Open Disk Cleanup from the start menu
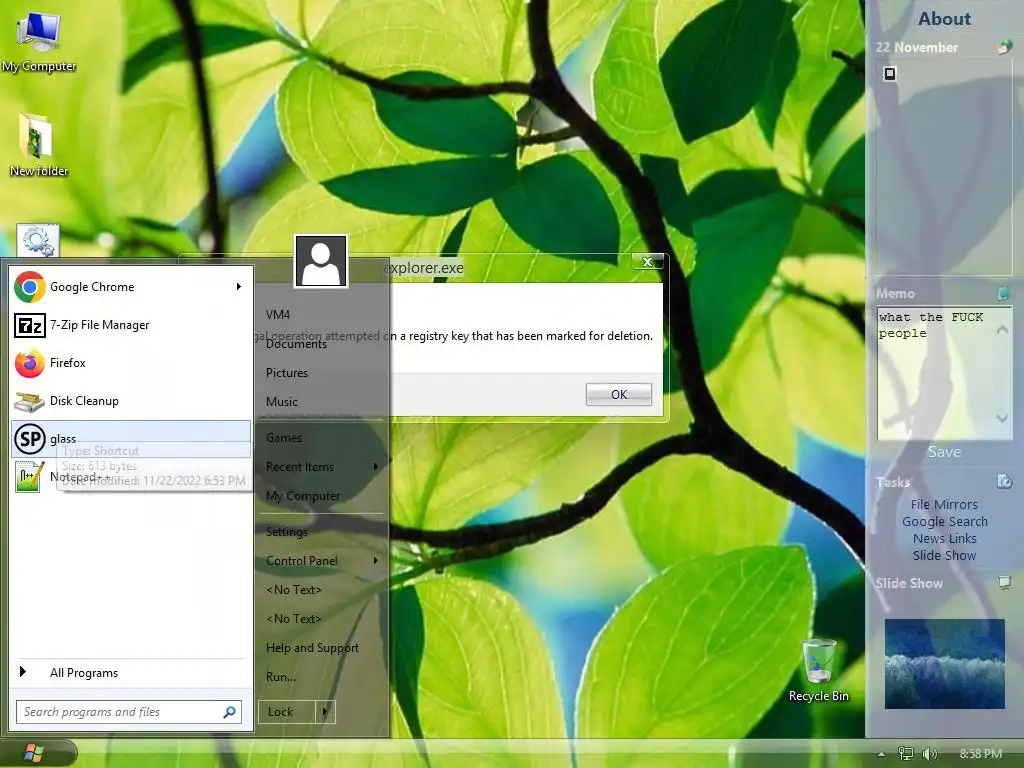This screenshot has height=768, width=1024. 131,401
